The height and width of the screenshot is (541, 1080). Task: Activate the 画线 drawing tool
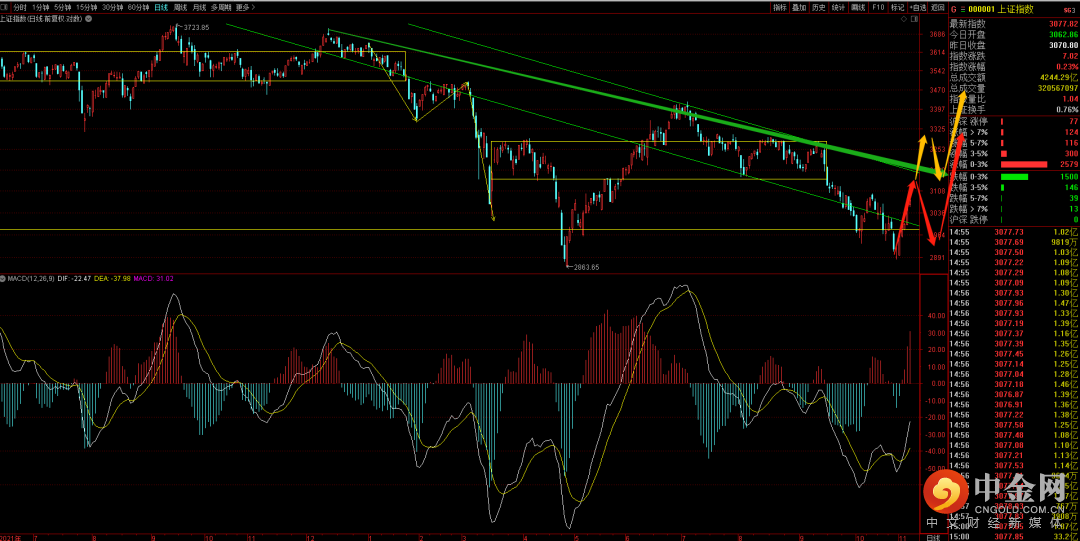coord(858,6)
